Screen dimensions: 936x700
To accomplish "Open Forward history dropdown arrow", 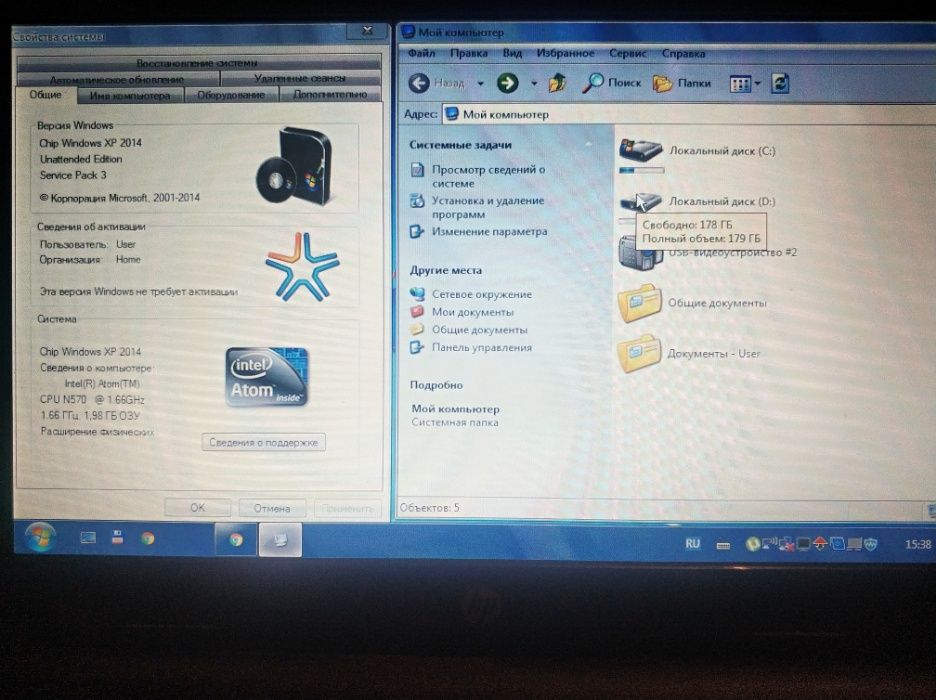I will (x=534, y=84).
